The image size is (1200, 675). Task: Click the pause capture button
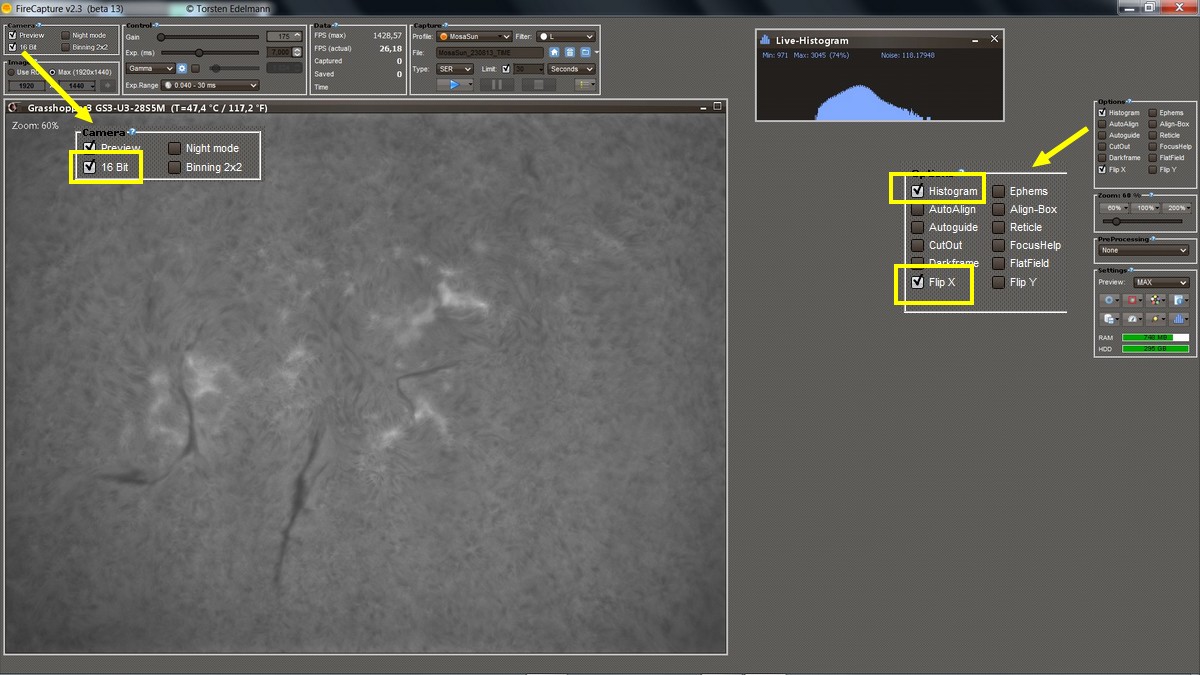click(496, 84)
